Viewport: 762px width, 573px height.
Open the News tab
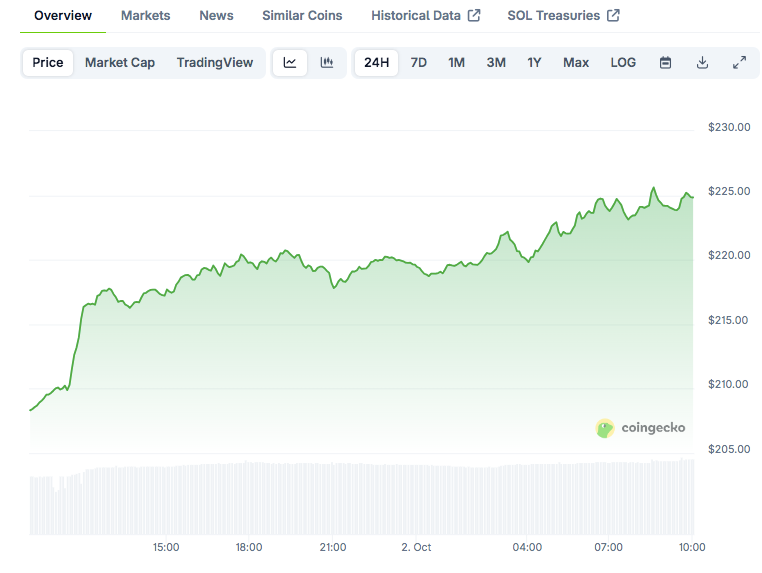tap(216, 16)
